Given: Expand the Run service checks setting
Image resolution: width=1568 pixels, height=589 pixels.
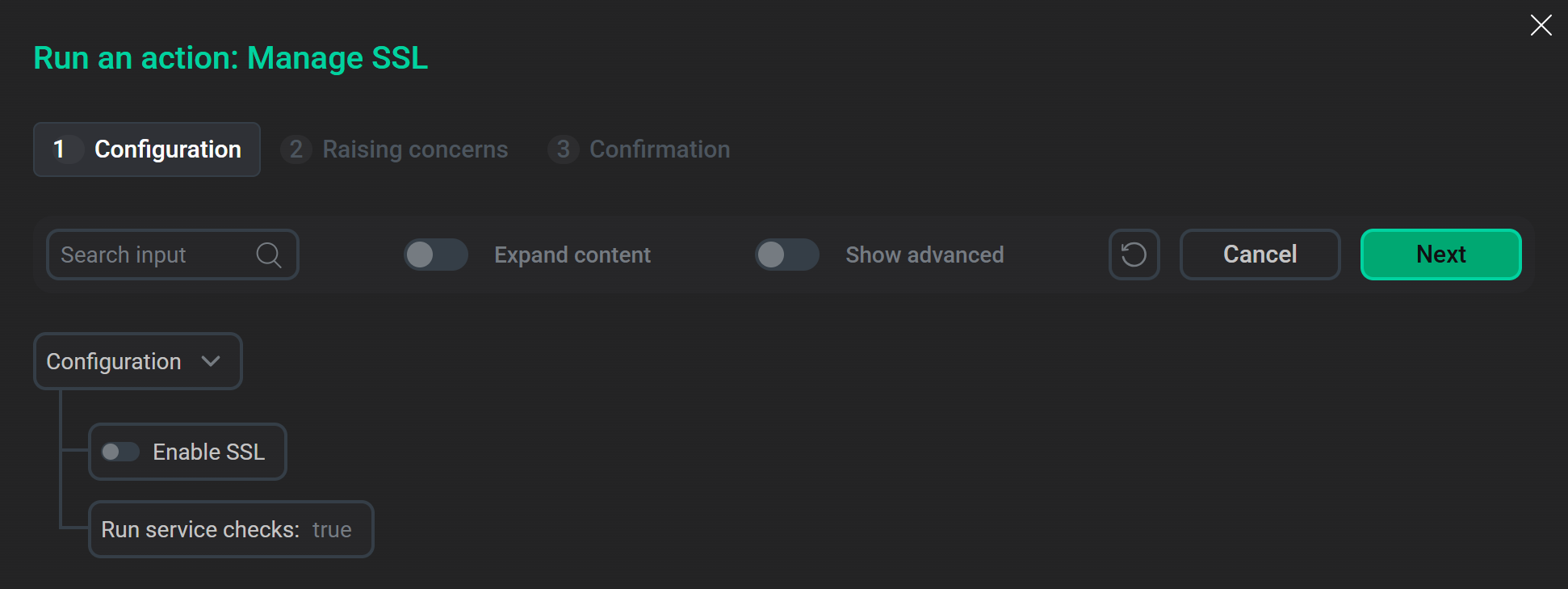Looking at the screenshot, I should (230, 529).
